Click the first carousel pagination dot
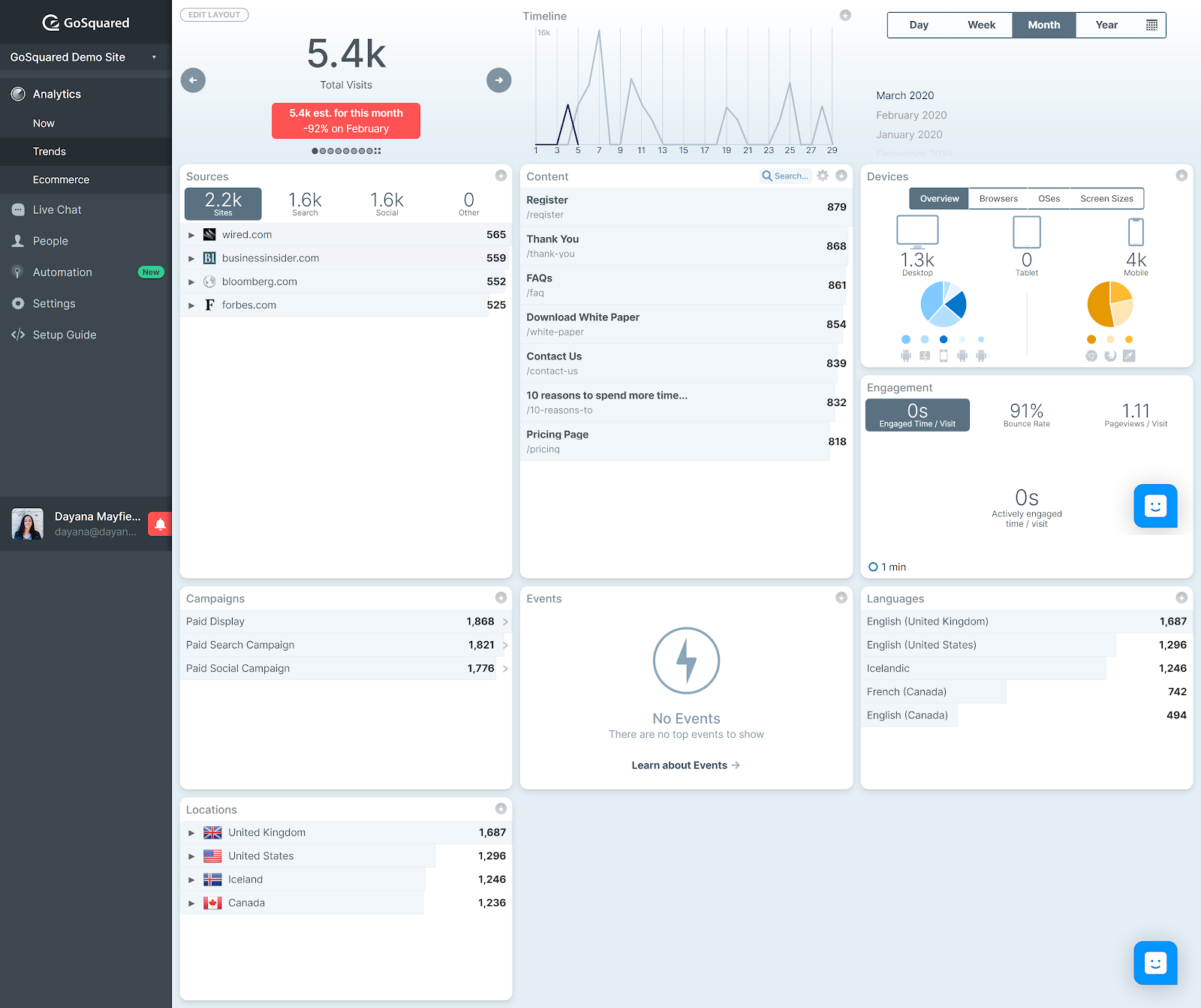The width and height of the screenshot is (1201, 1008). pos(315,151)
